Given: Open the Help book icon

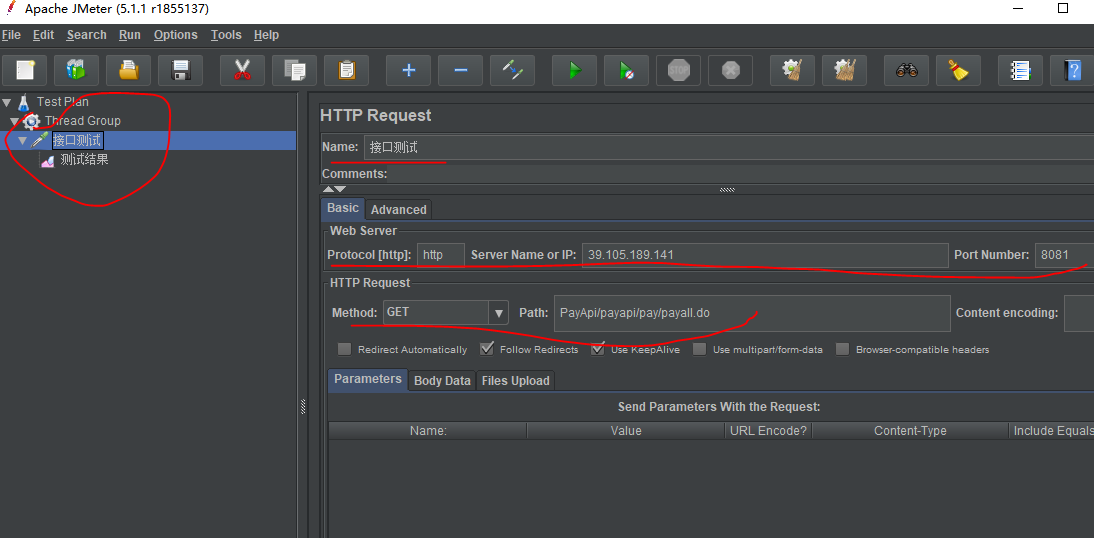Looking at the screenshot, I should point(1072,70).
